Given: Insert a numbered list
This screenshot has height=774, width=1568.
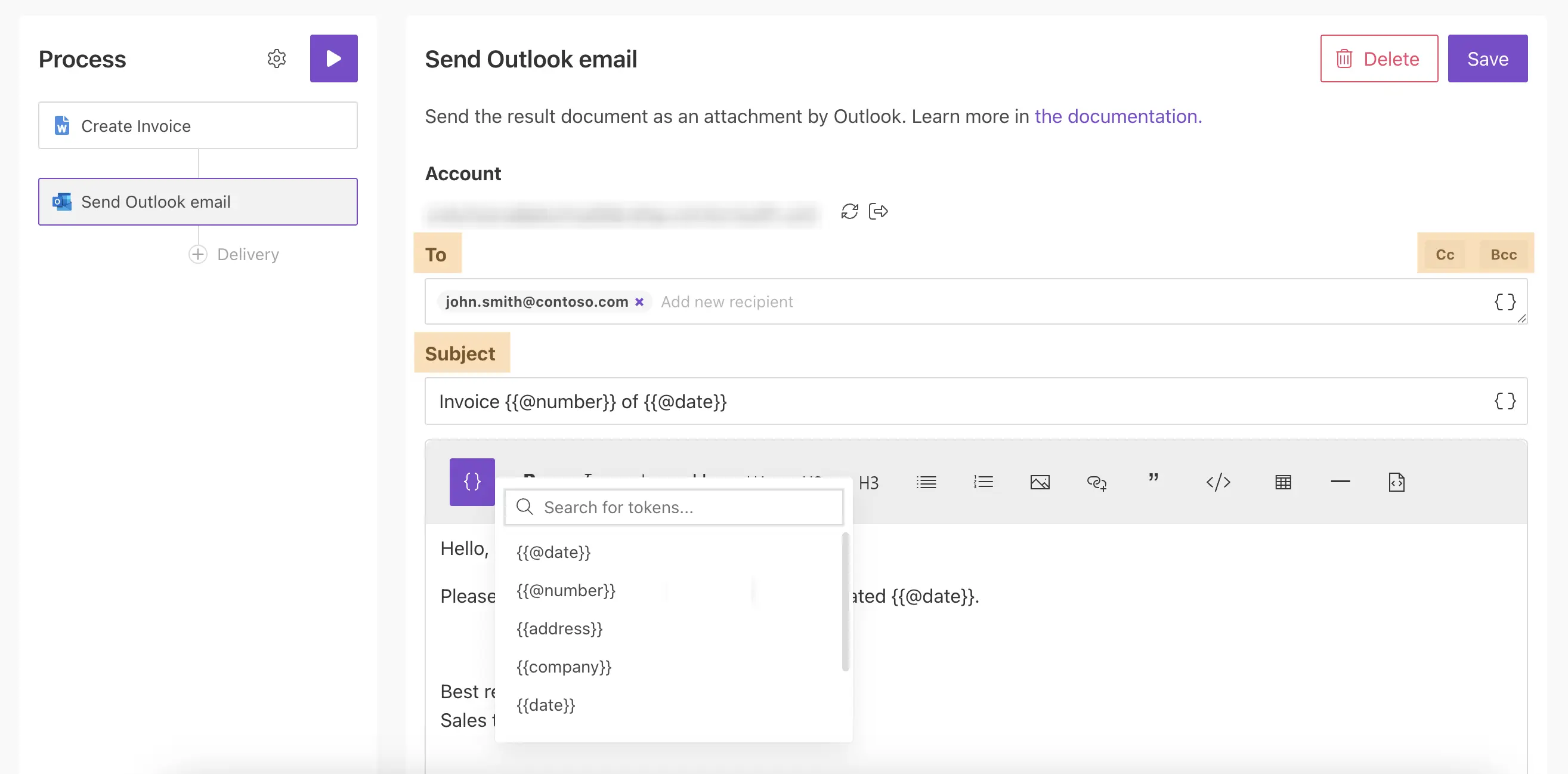Looking at the screenshot, I should [x=982, y=483].
